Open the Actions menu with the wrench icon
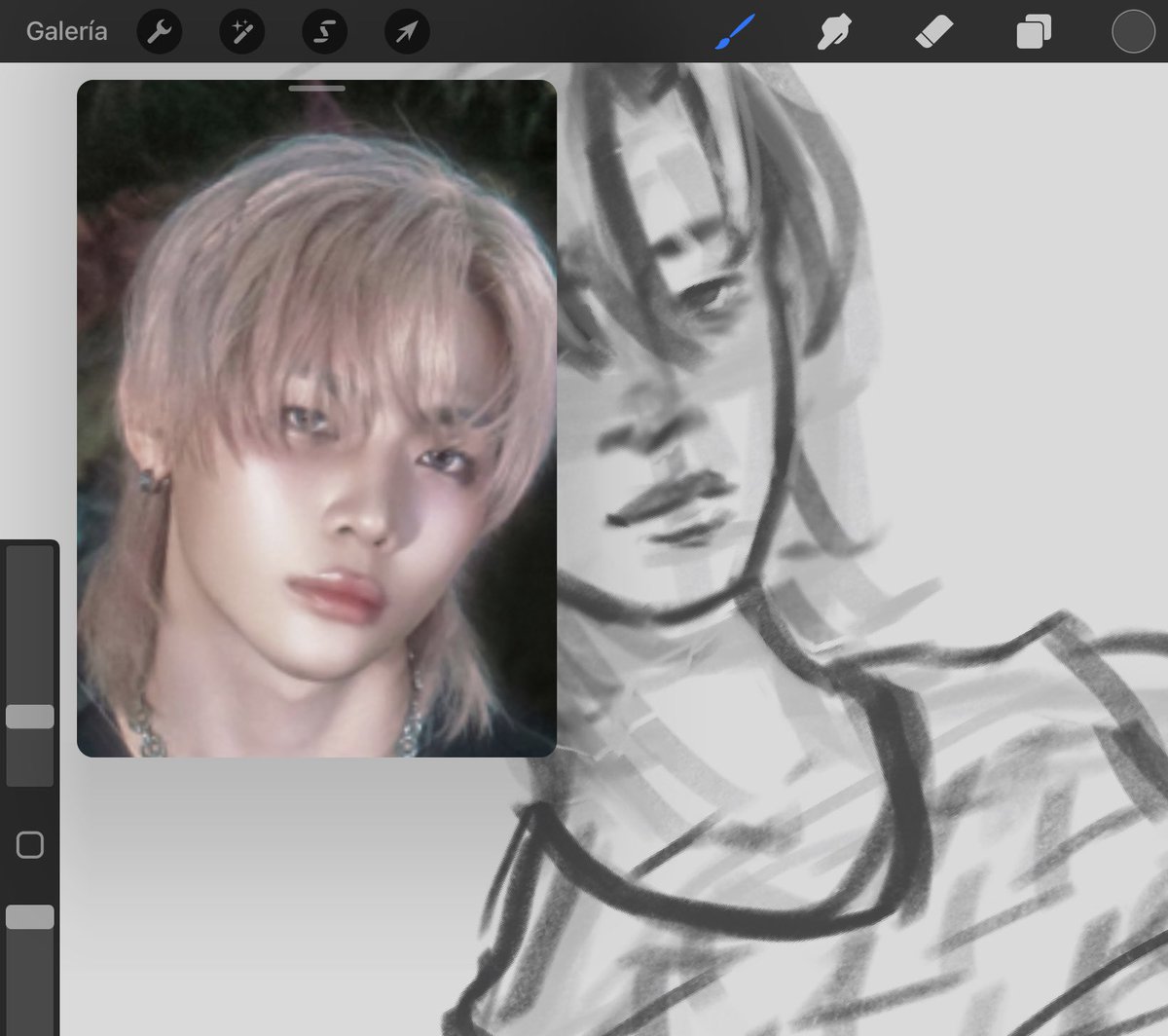The height and width of the screenshot is (1036, 1168). (160, 30)
